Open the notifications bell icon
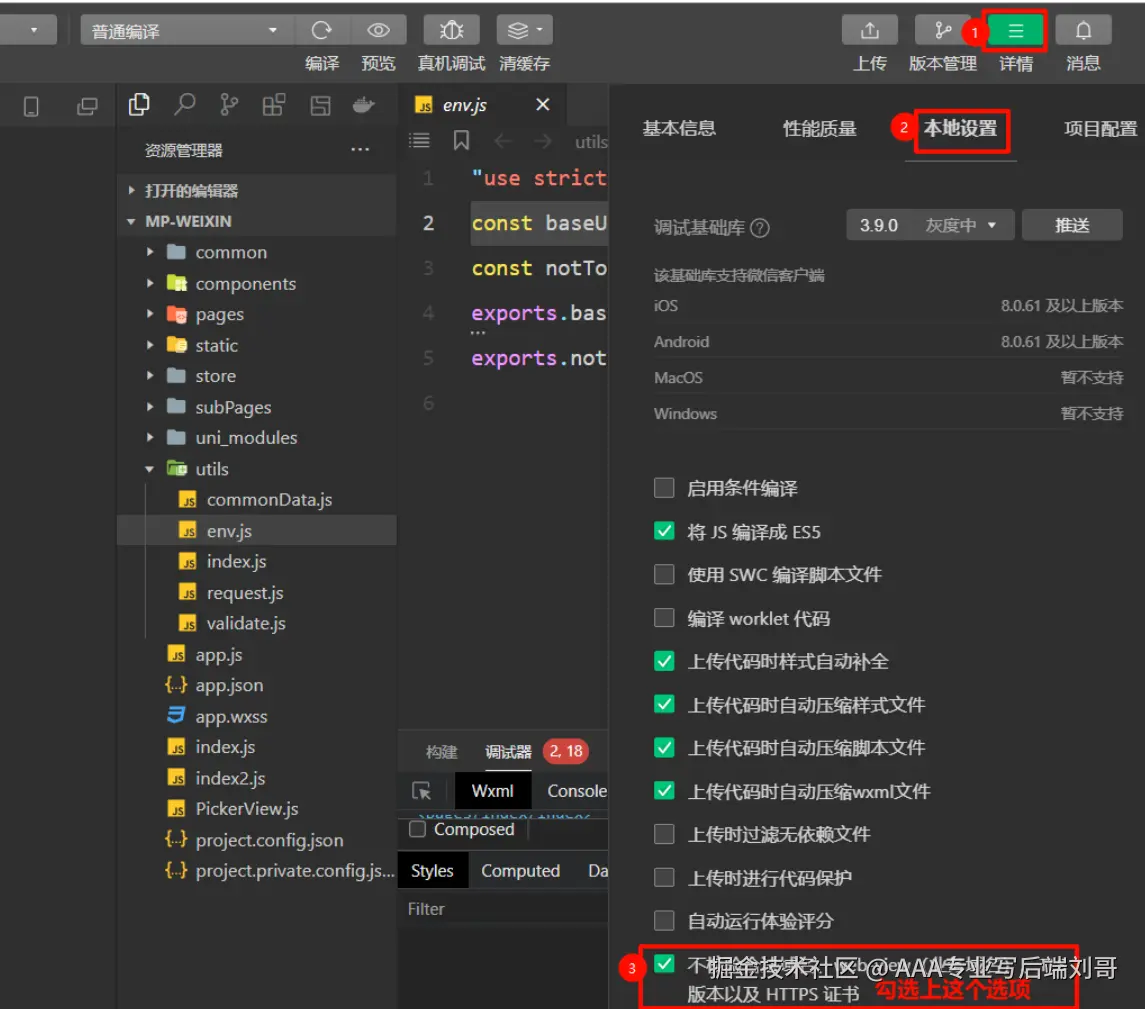The width and height of the screenshot is (1145, 1009). point(1083,31)
